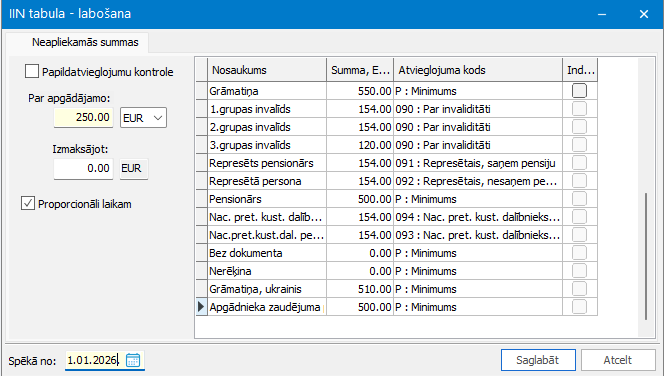Uncheck Proporcionāli laikam option

coord(28,203)
